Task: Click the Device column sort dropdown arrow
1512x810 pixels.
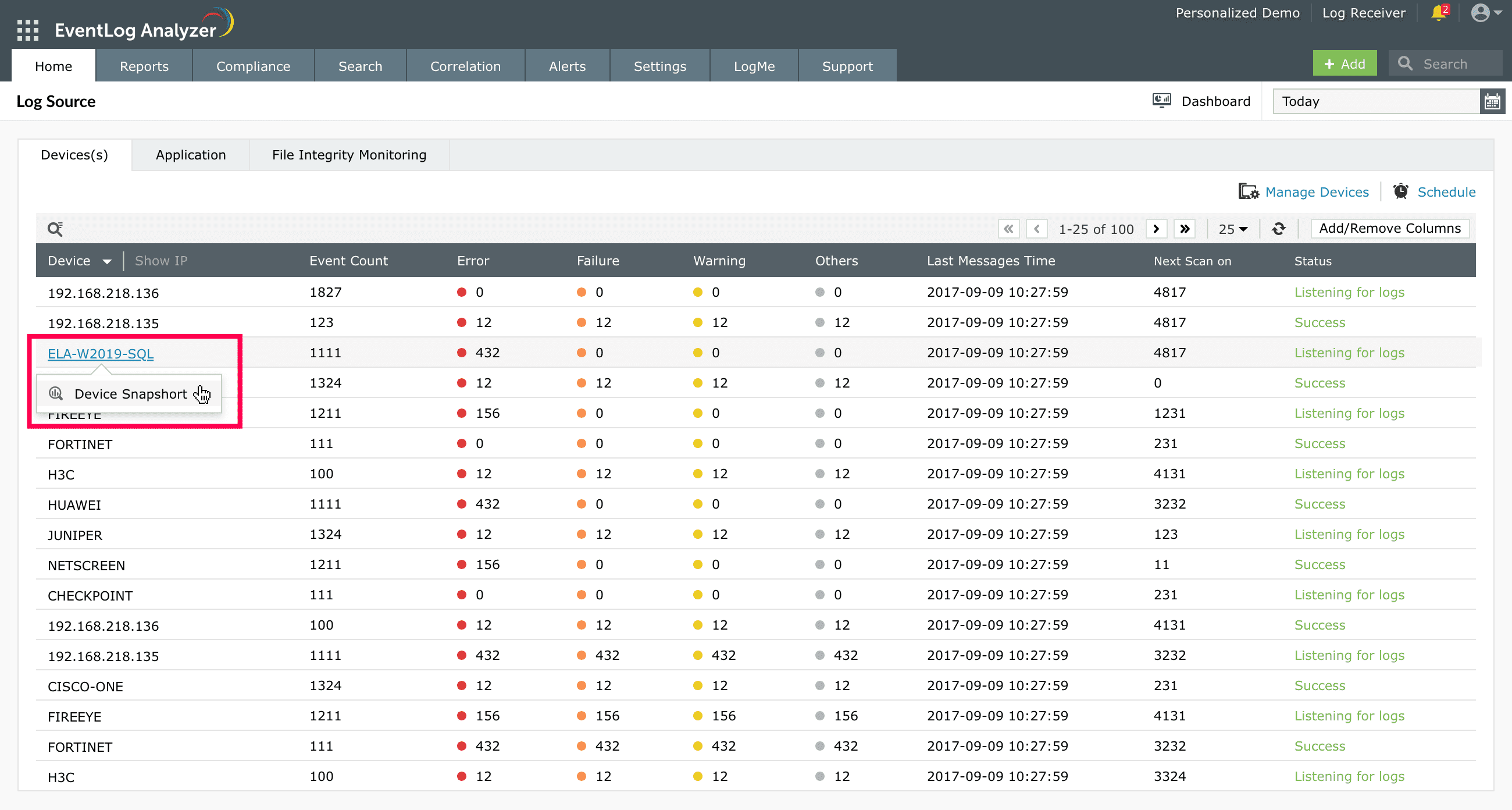Action: (107, 261)
